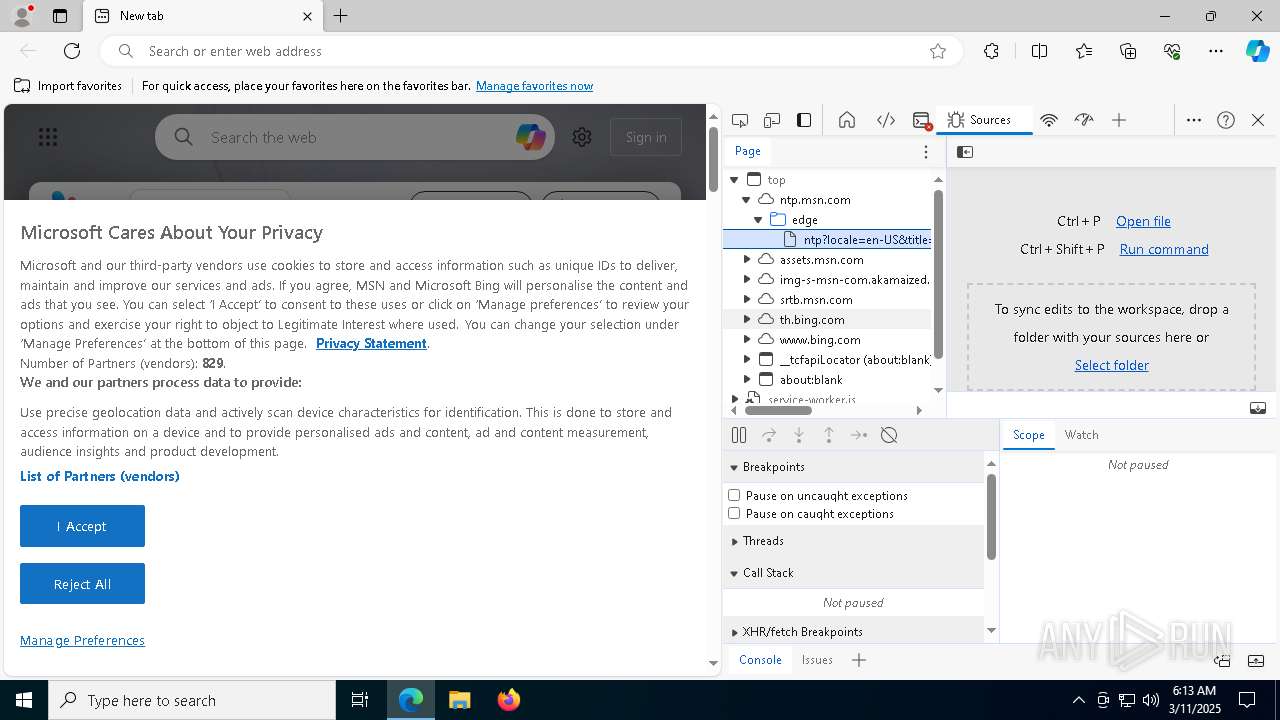Open DevTools customize menu three dots

(1194, 120)
